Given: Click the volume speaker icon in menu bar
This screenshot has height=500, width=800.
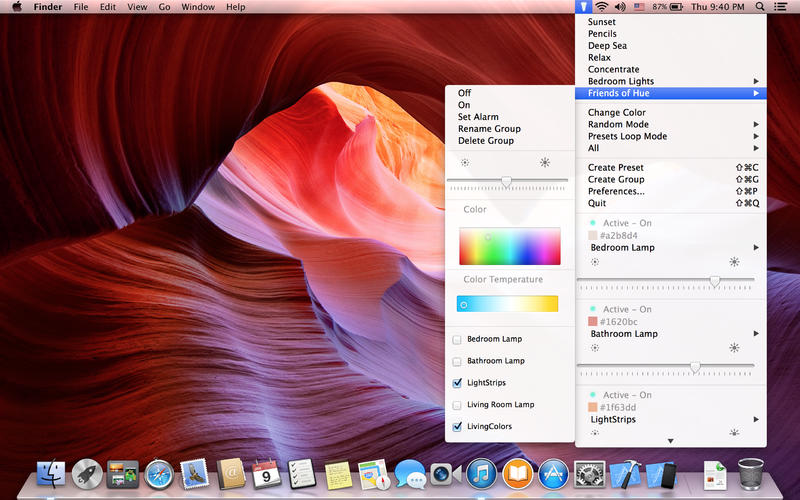Looking at the screenshot, I should 620,7.
